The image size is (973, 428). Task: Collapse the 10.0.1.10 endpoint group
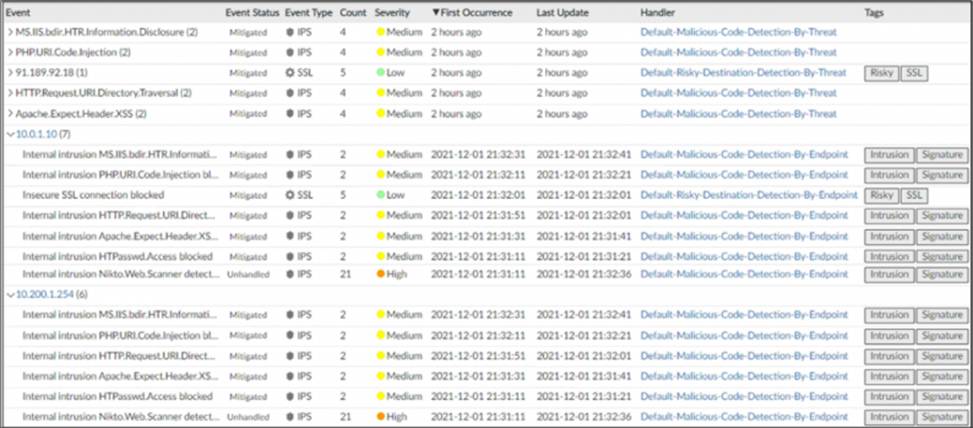point(11,134)
